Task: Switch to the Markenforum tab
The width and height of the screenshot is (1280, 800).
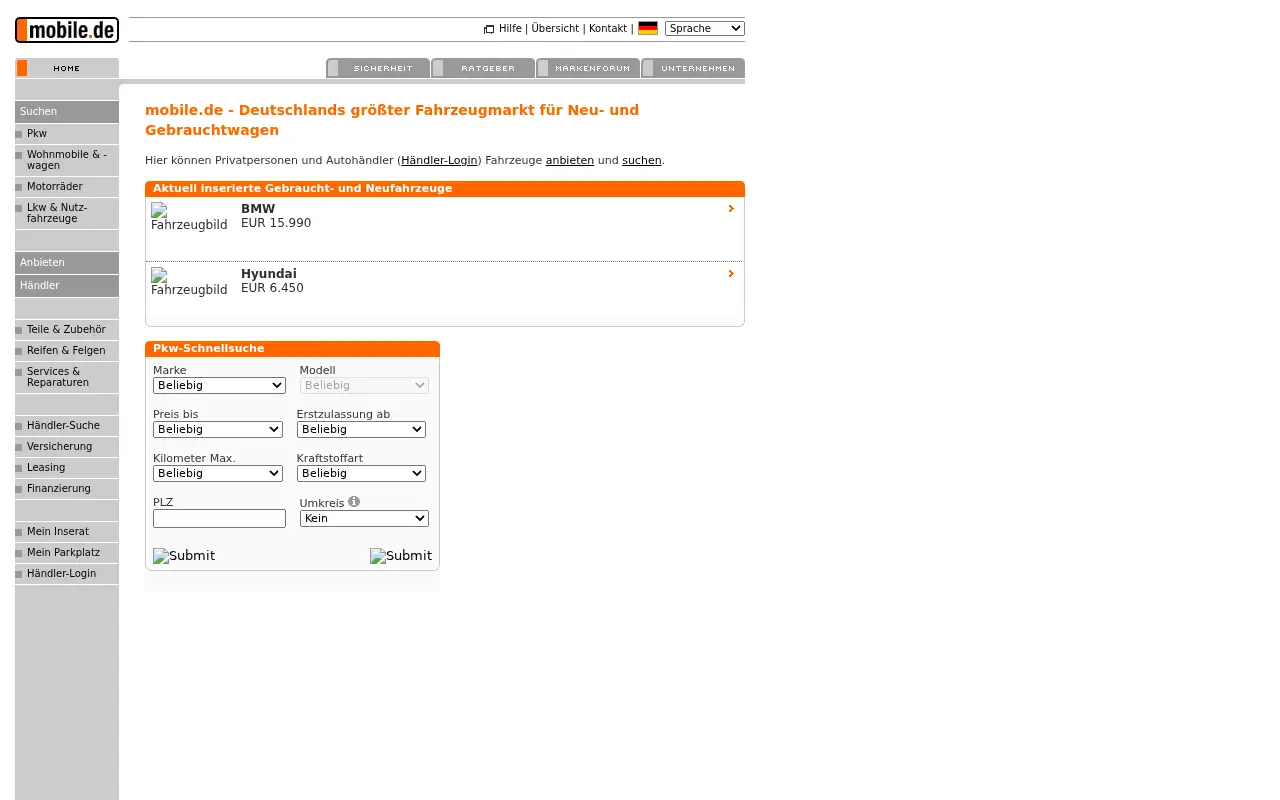Action: (588, 68)
